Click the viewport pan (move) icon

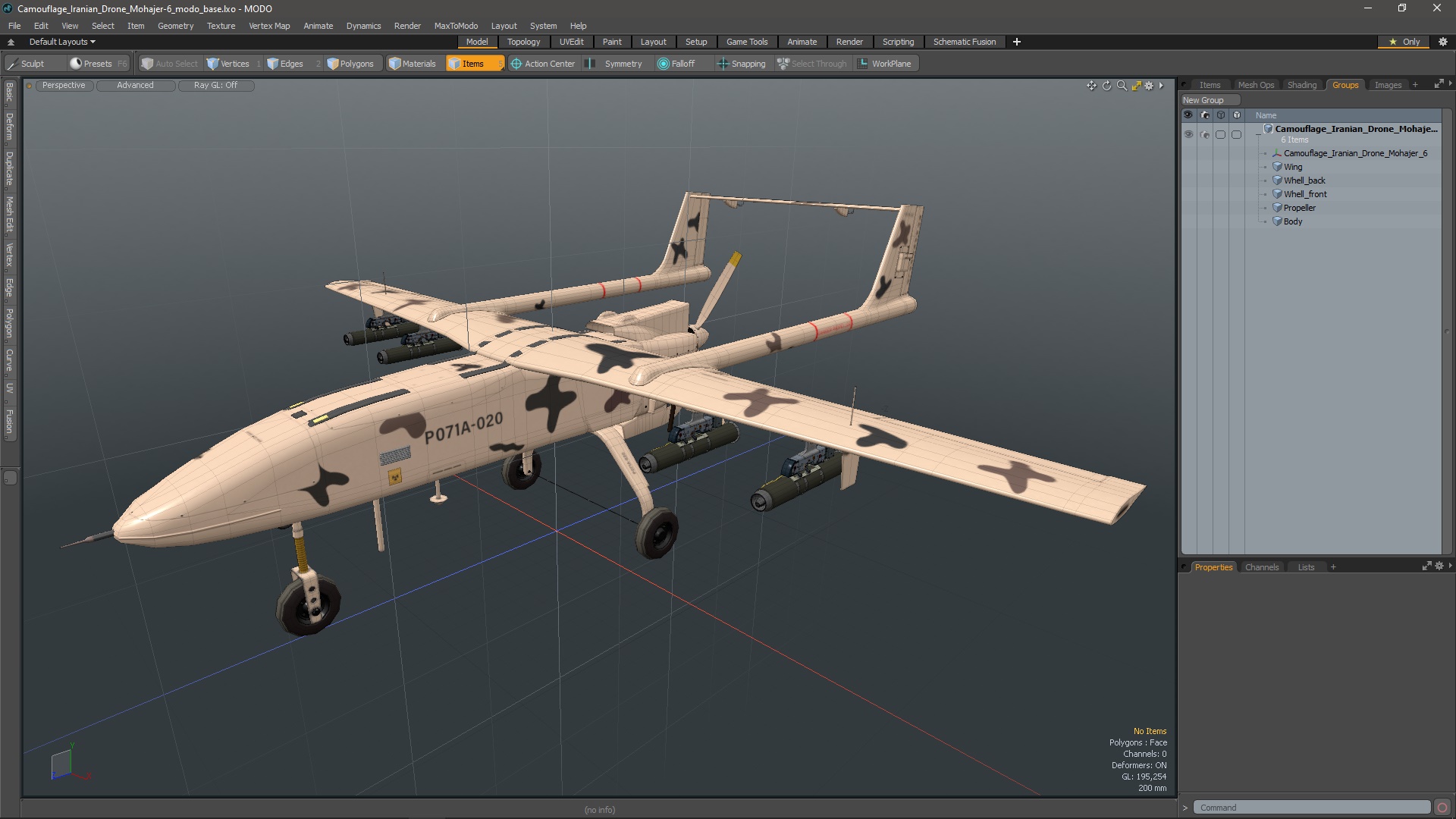[x=1091, y=86]
